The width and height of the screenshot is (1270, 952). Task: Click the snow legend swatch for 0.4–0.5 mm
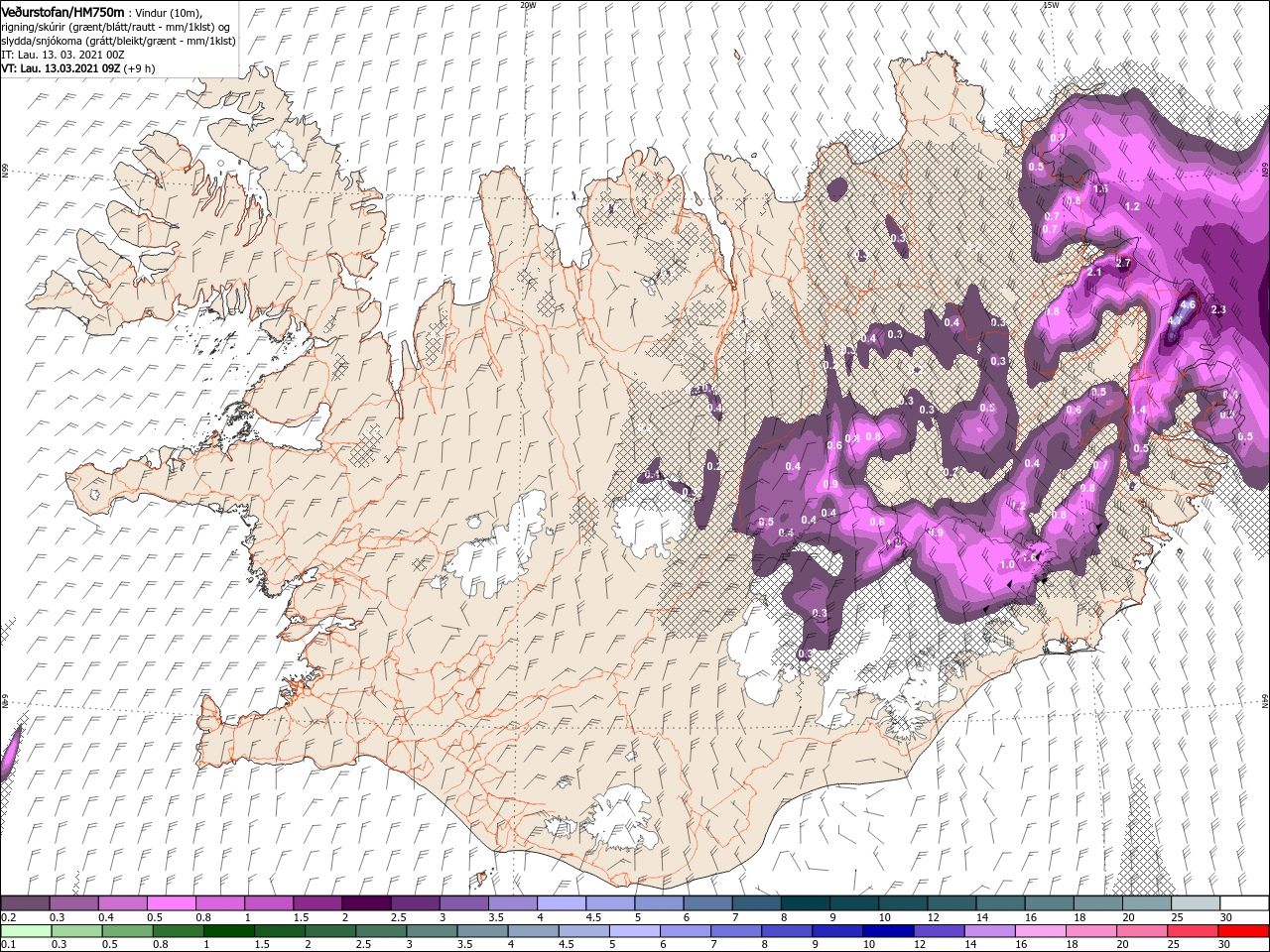(x=122, y=903)
